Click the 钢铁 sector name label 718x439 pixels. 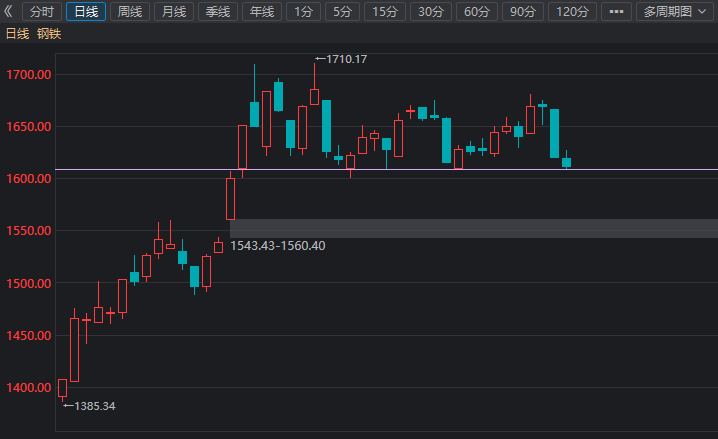(49, 34)
